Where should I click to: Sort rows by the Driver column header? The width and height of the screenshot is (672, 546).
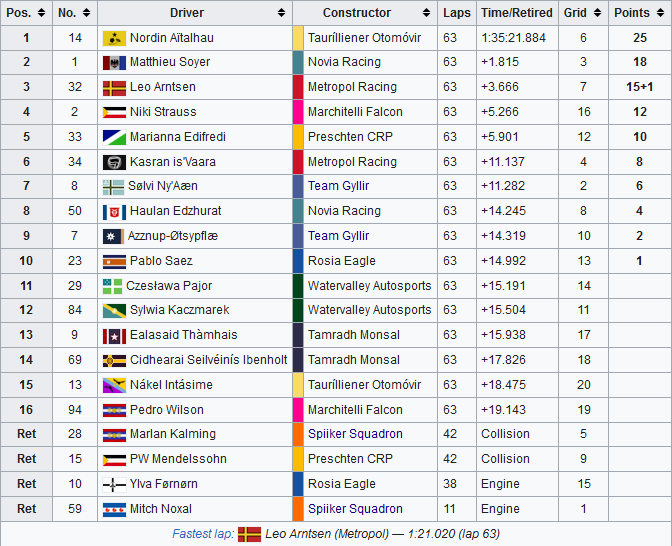194,13
